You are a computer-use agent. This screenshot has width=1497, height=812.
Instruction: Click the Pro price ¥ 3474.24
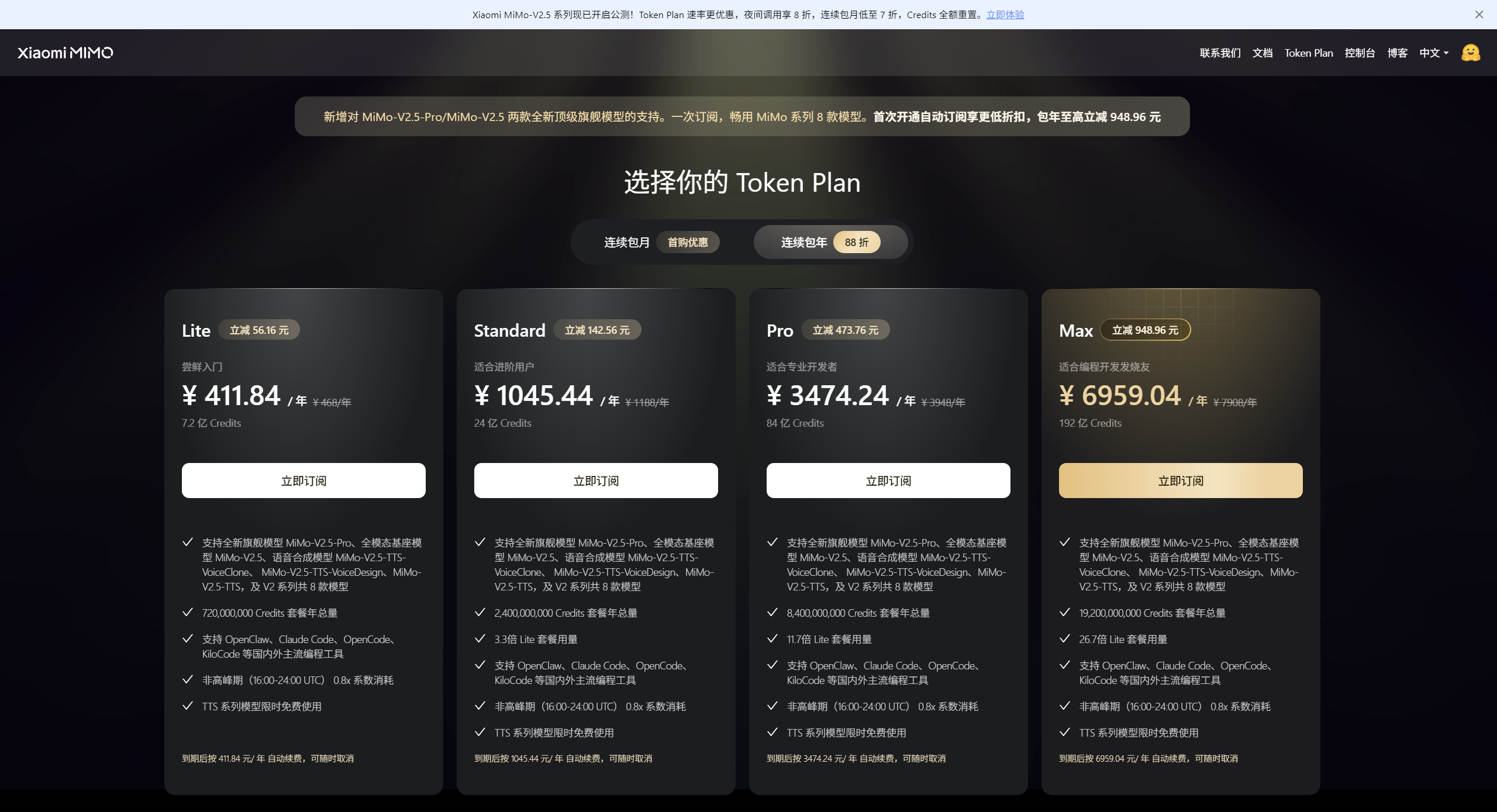click(828, 395)
